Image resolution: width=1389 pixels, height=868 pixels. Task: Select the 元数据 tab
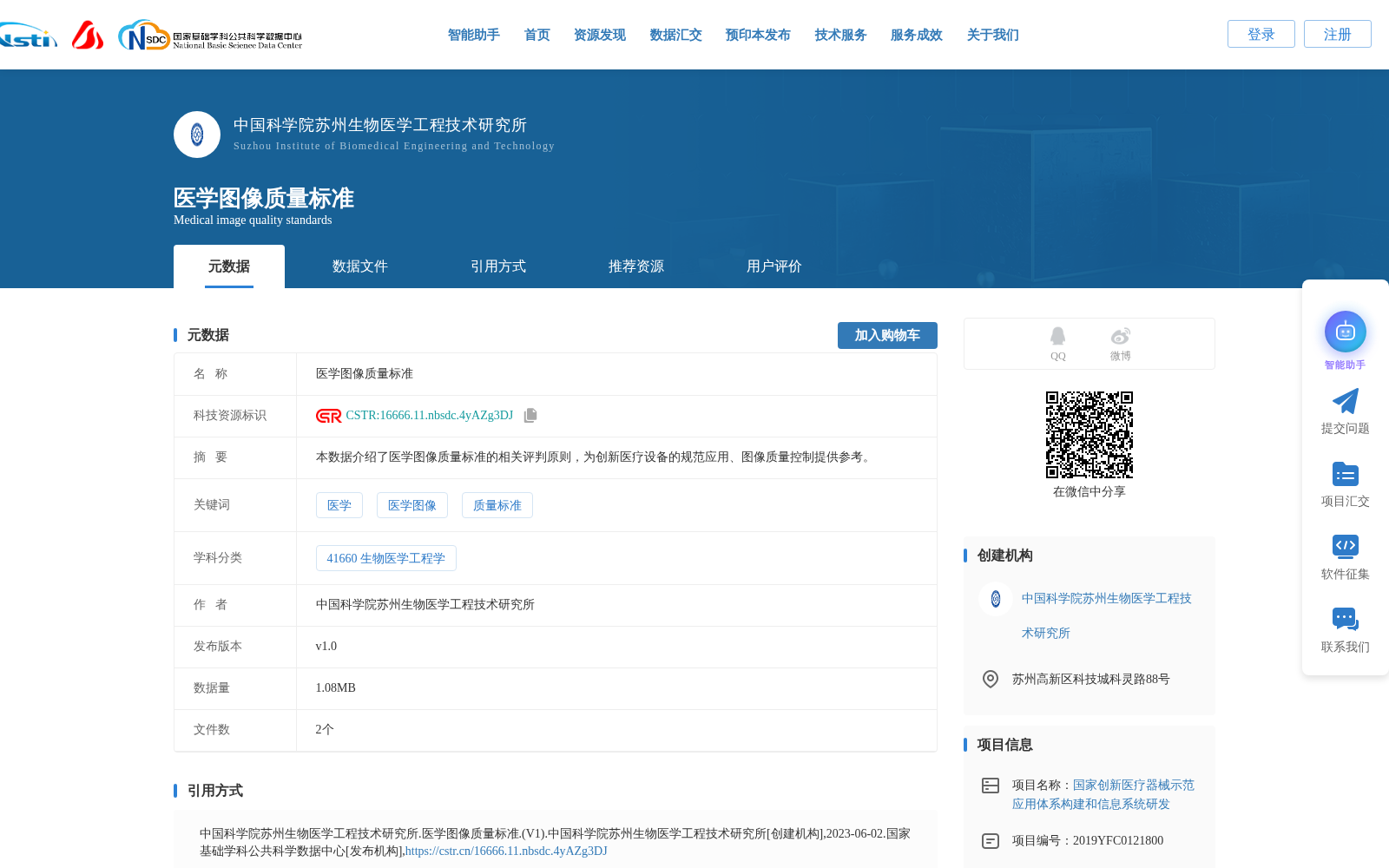pos(229,266)
